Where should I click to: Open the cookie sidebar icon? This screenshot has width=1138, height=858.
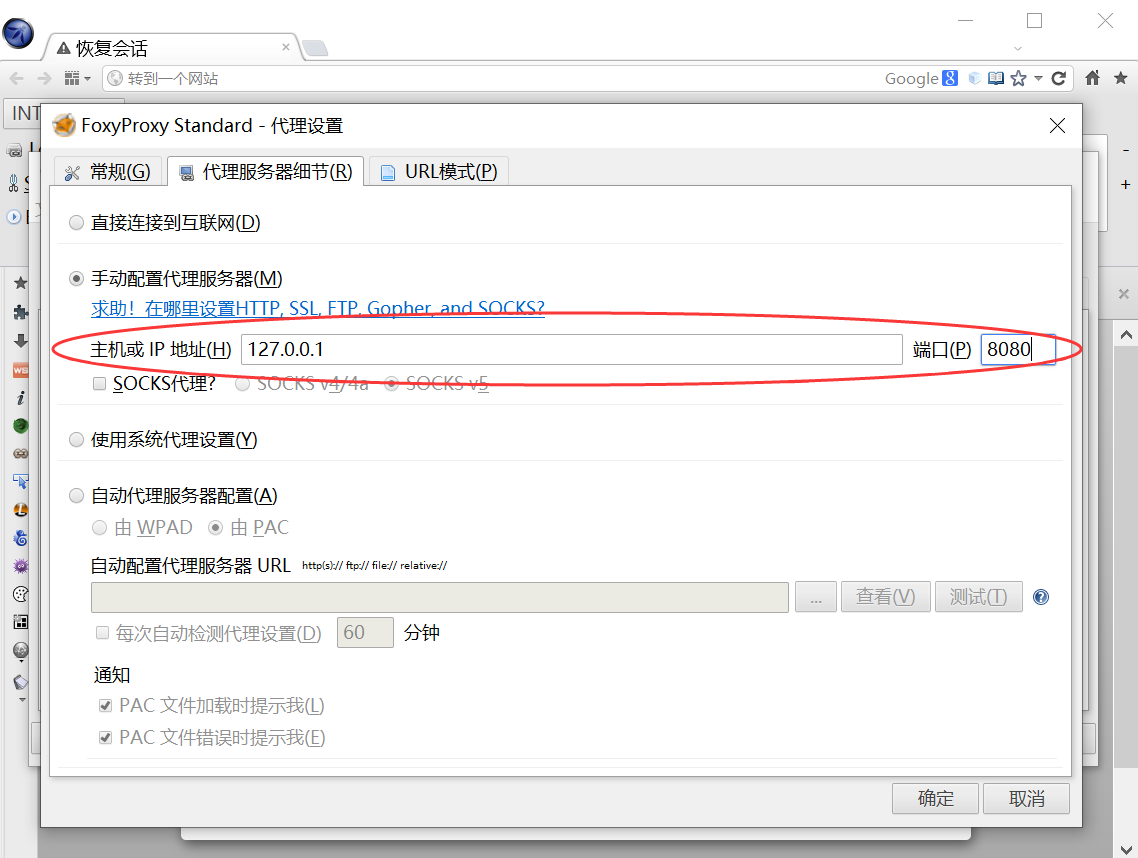tap(21, 594)
